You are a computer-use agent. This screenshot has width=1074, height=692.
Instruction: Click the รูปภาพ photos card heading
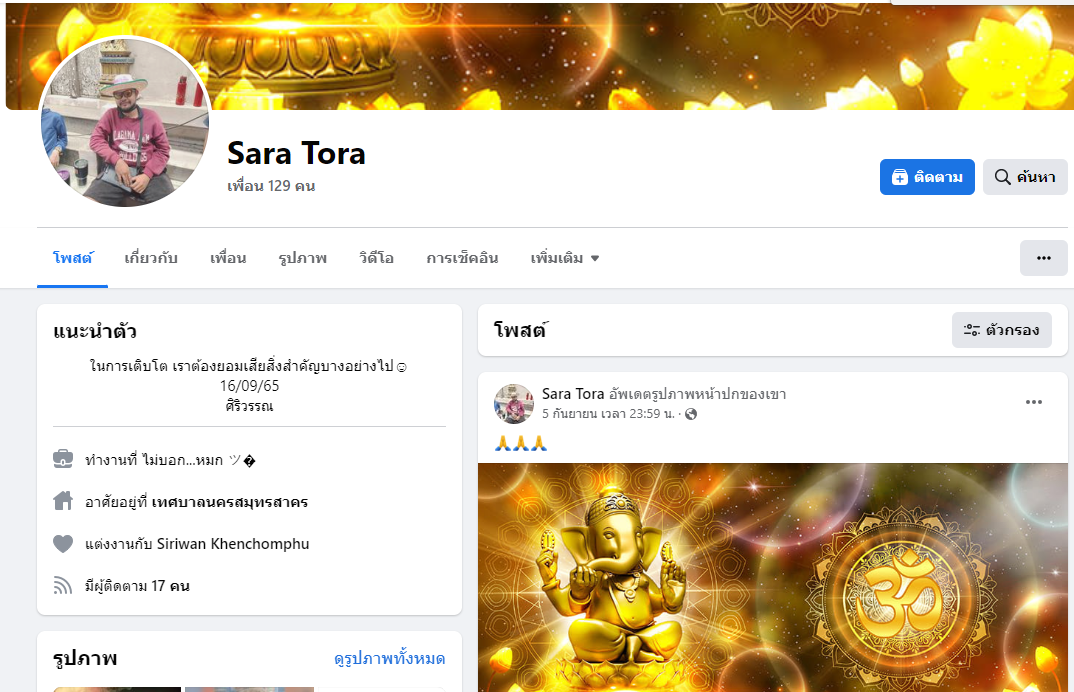pyautogui.click(x=85, y=658)
